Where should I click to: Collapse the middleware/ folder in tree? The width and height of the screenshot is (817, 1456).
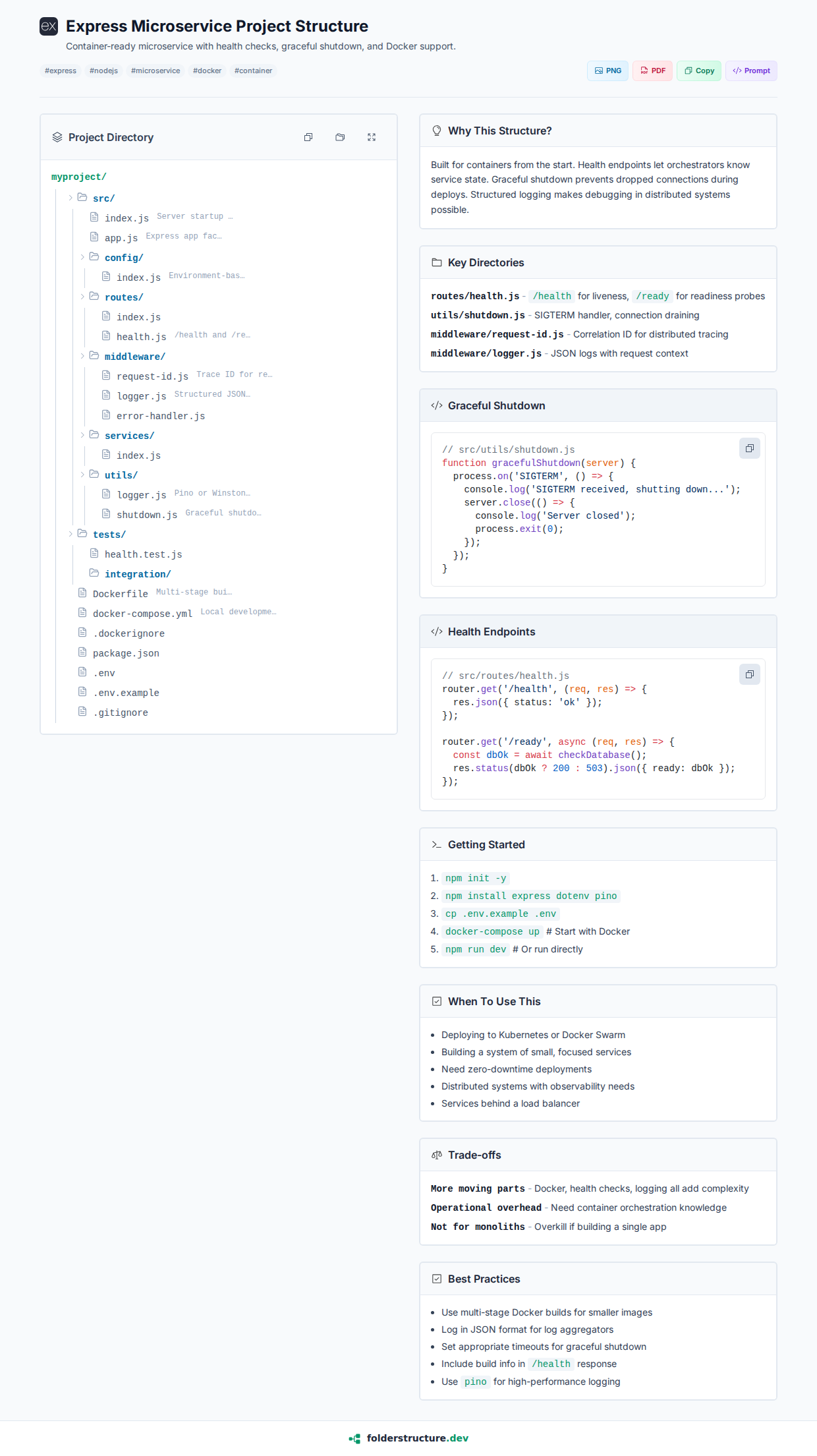coord(83,356)
